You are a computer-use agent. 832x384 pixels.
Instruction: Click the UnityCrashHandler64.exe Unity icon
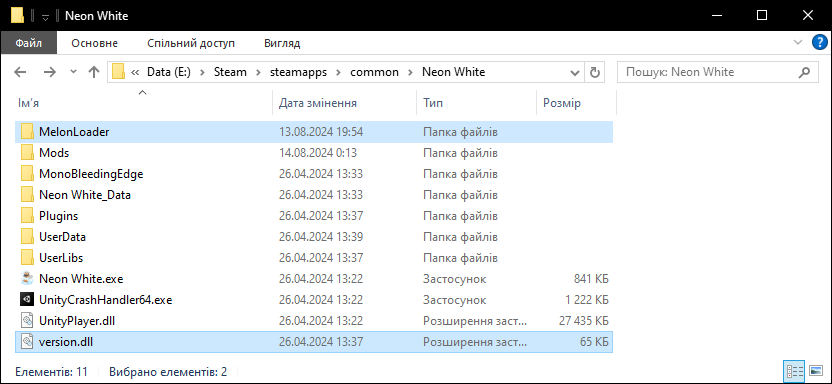[x=28, y=300]
